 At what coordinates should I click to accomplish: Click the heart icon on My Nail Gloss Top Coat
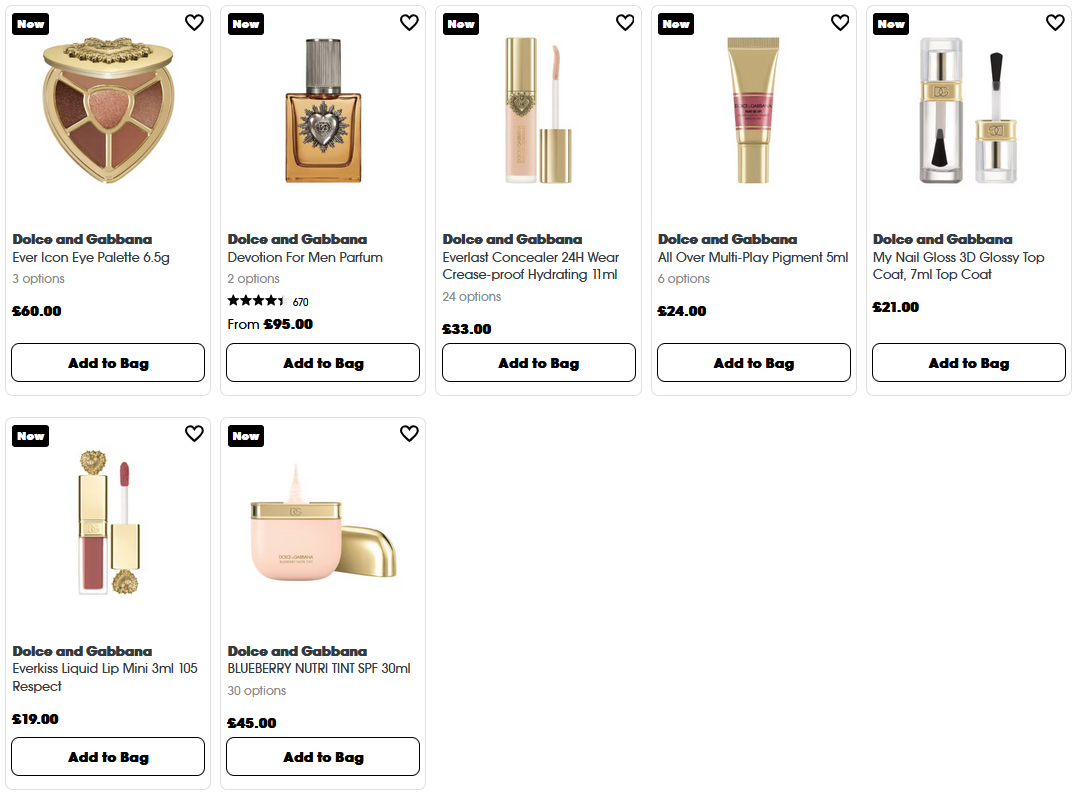(1054, 22)
